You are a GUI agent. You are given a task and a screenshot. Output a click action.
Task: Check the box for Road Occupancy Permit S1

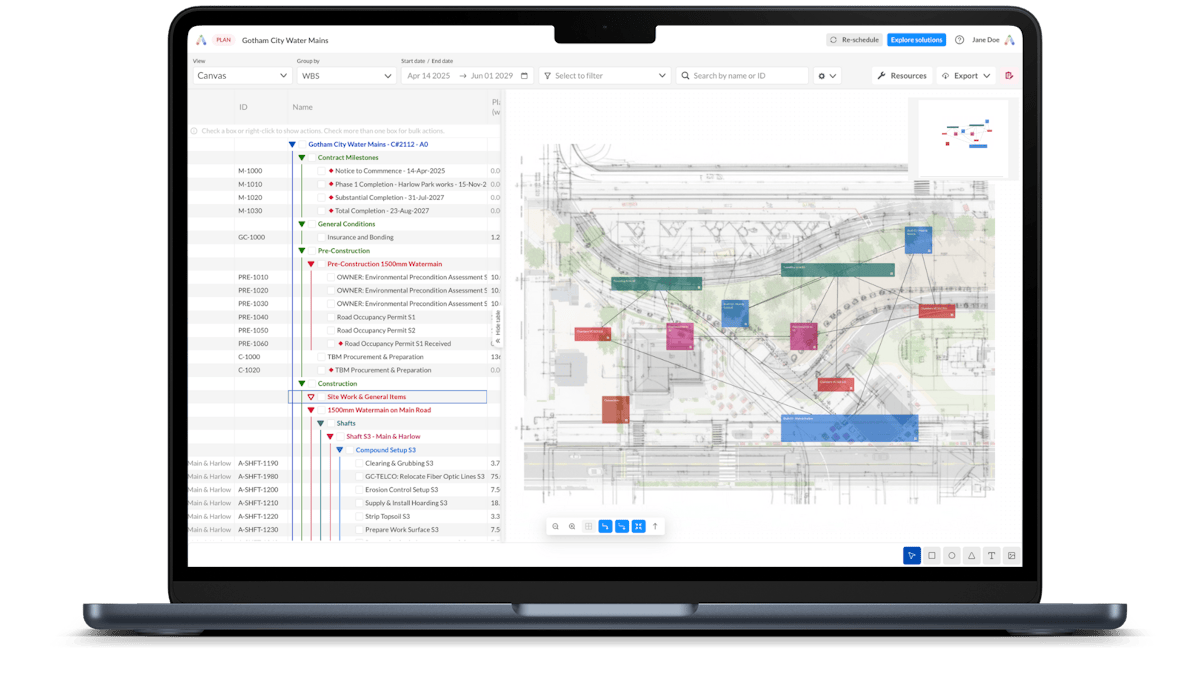pos(331,317)
